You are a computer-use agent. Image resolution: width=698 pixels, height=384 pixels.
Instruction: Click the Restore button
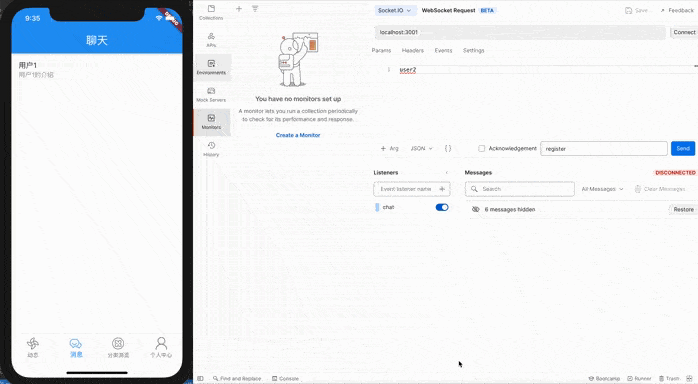pos(683,210)
